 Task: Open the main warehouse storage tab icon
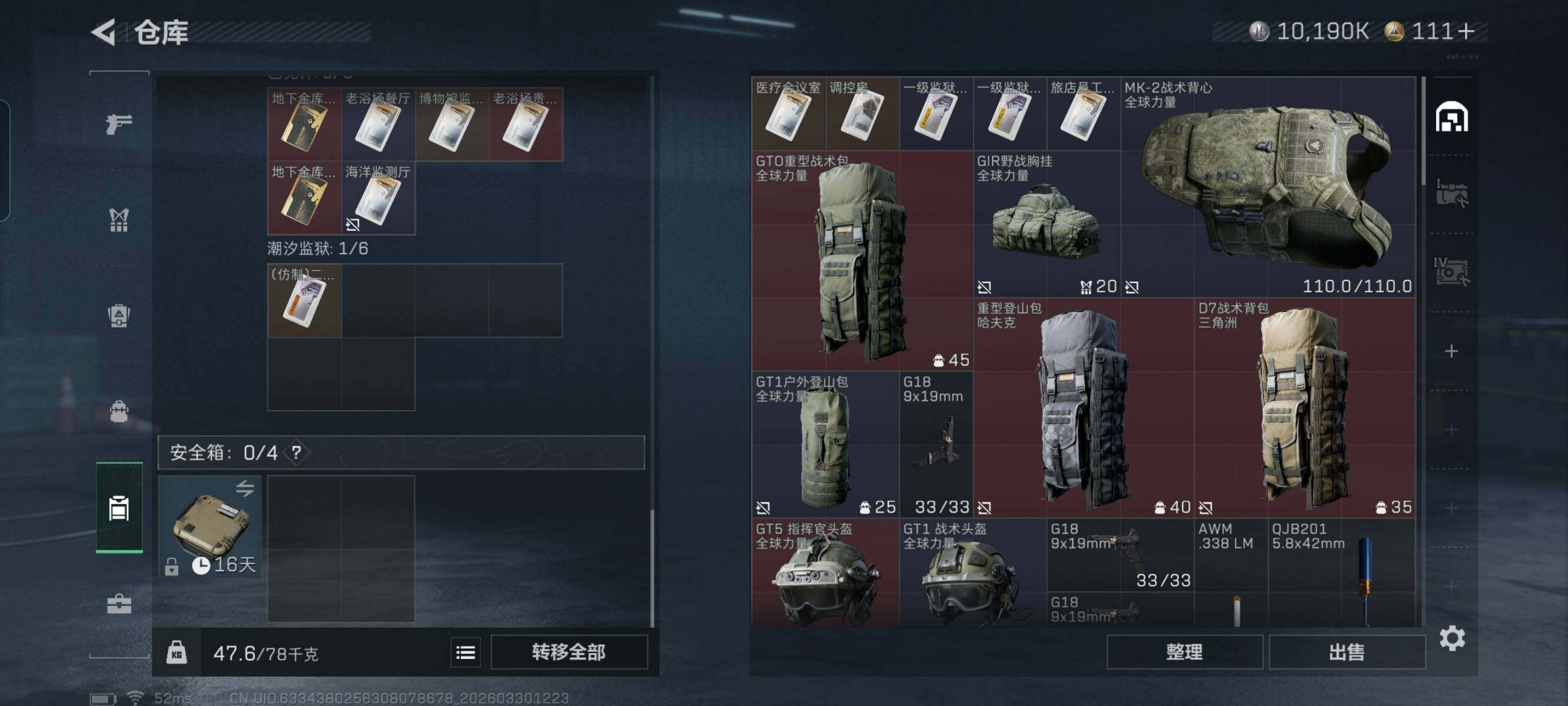click(1451, 117)
